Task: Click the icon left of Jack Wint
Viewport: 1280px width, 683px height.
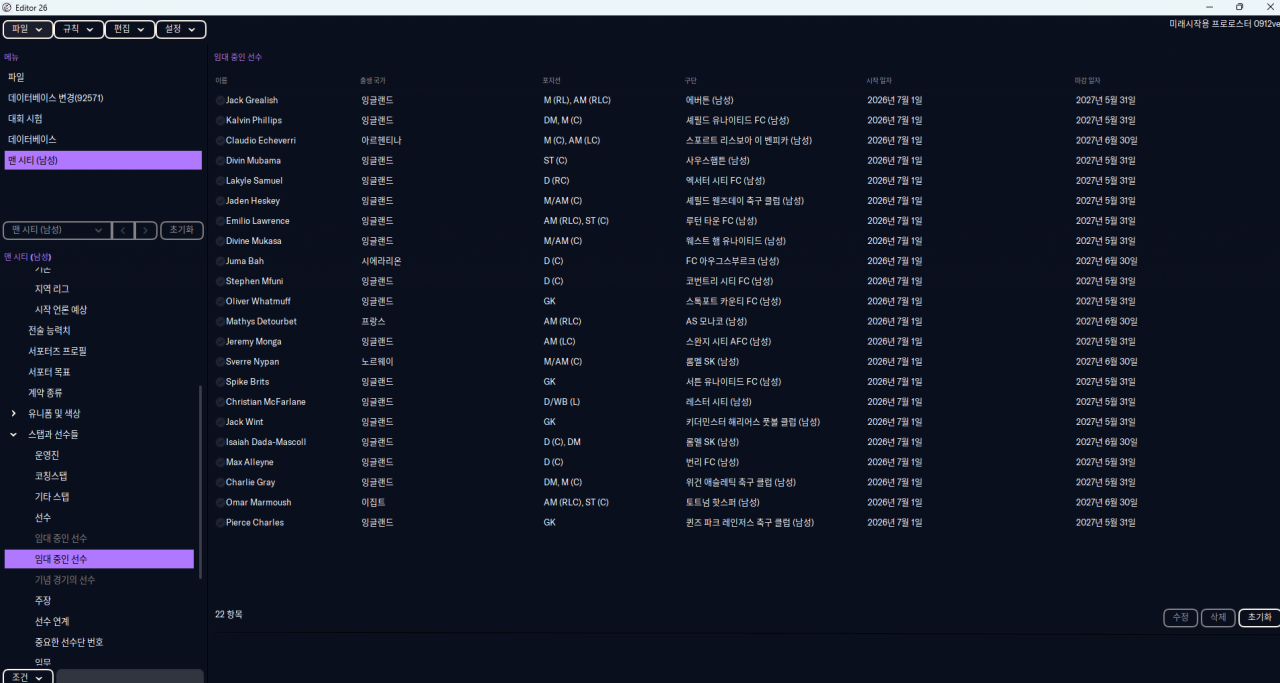Action: 220,422
